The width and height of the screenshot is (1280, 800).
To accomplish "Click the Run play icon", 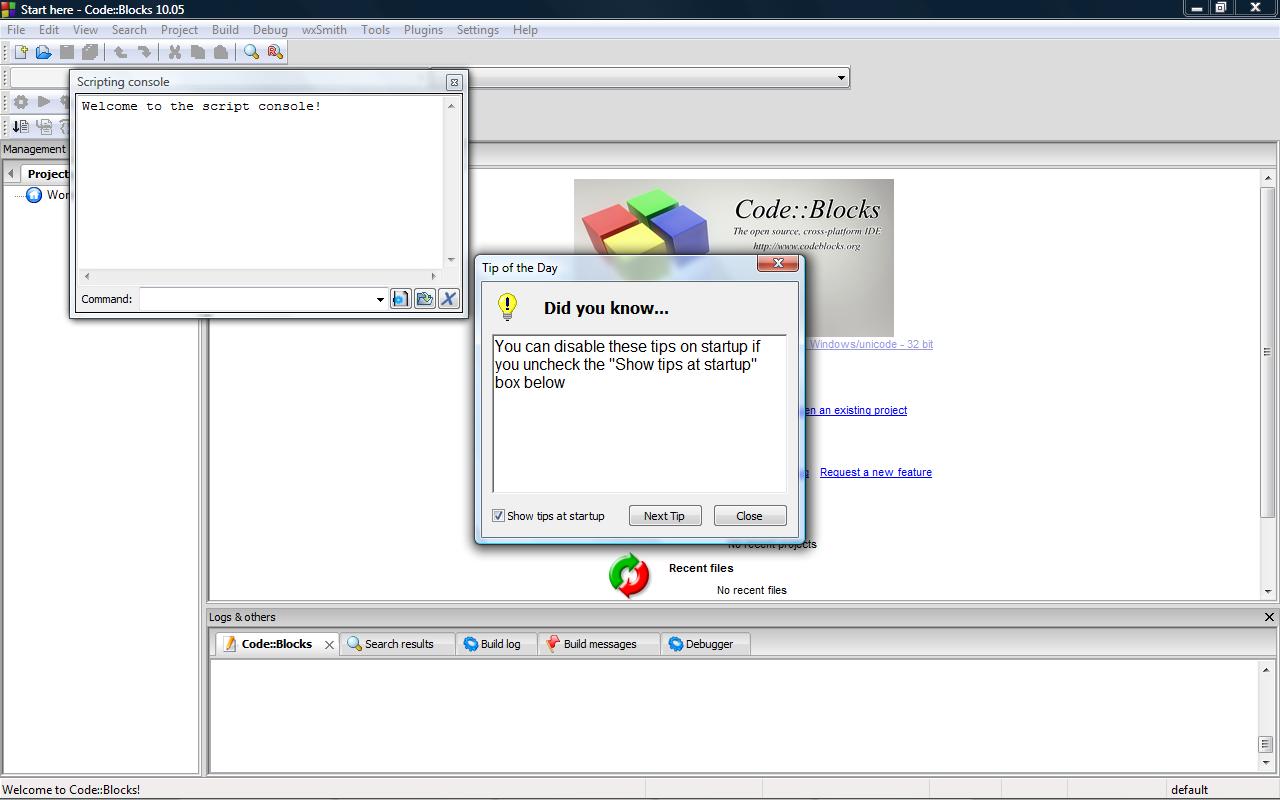I will click(44, 102).
